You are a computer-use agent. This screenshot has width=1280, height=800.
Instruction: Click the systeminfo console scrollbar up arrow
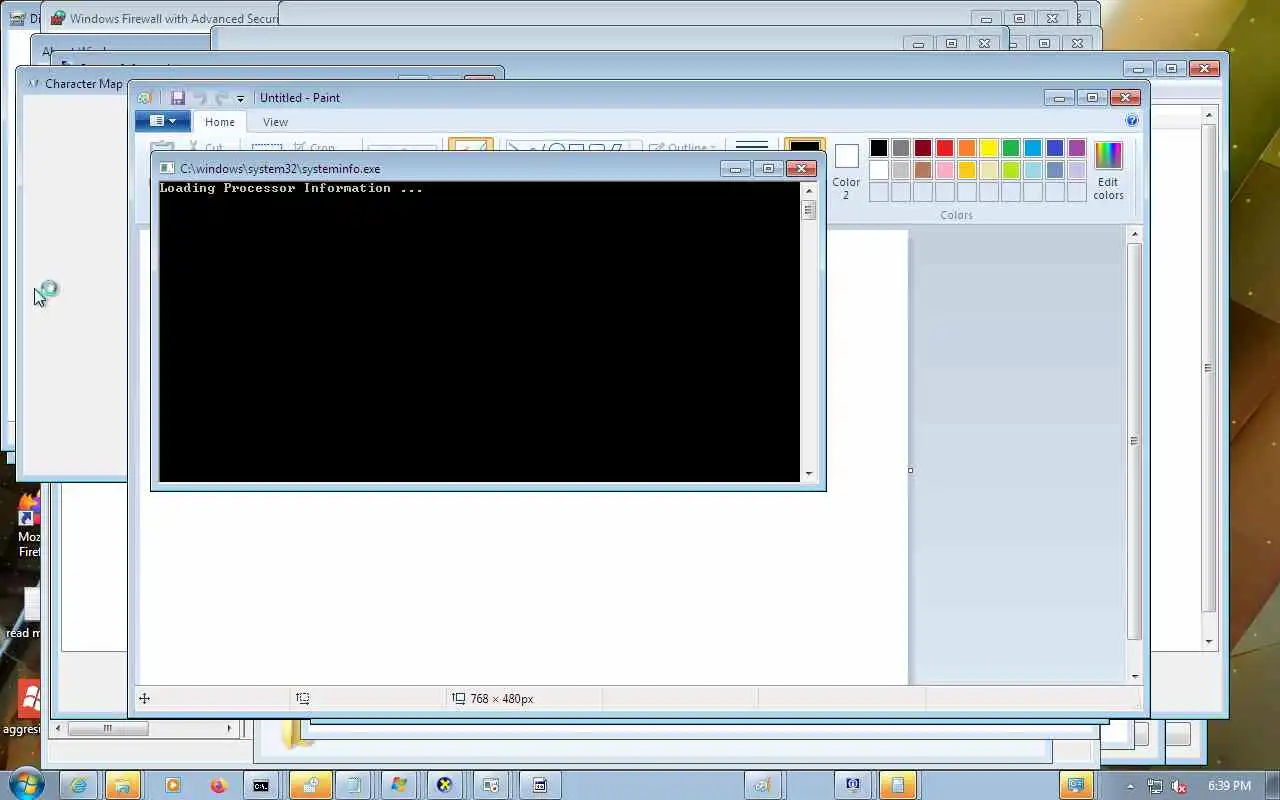809,190
